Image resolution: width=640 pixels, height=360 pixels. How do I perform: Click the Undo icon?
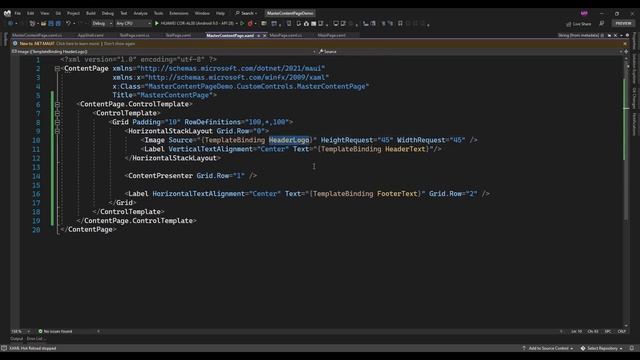tap(68, 24)
